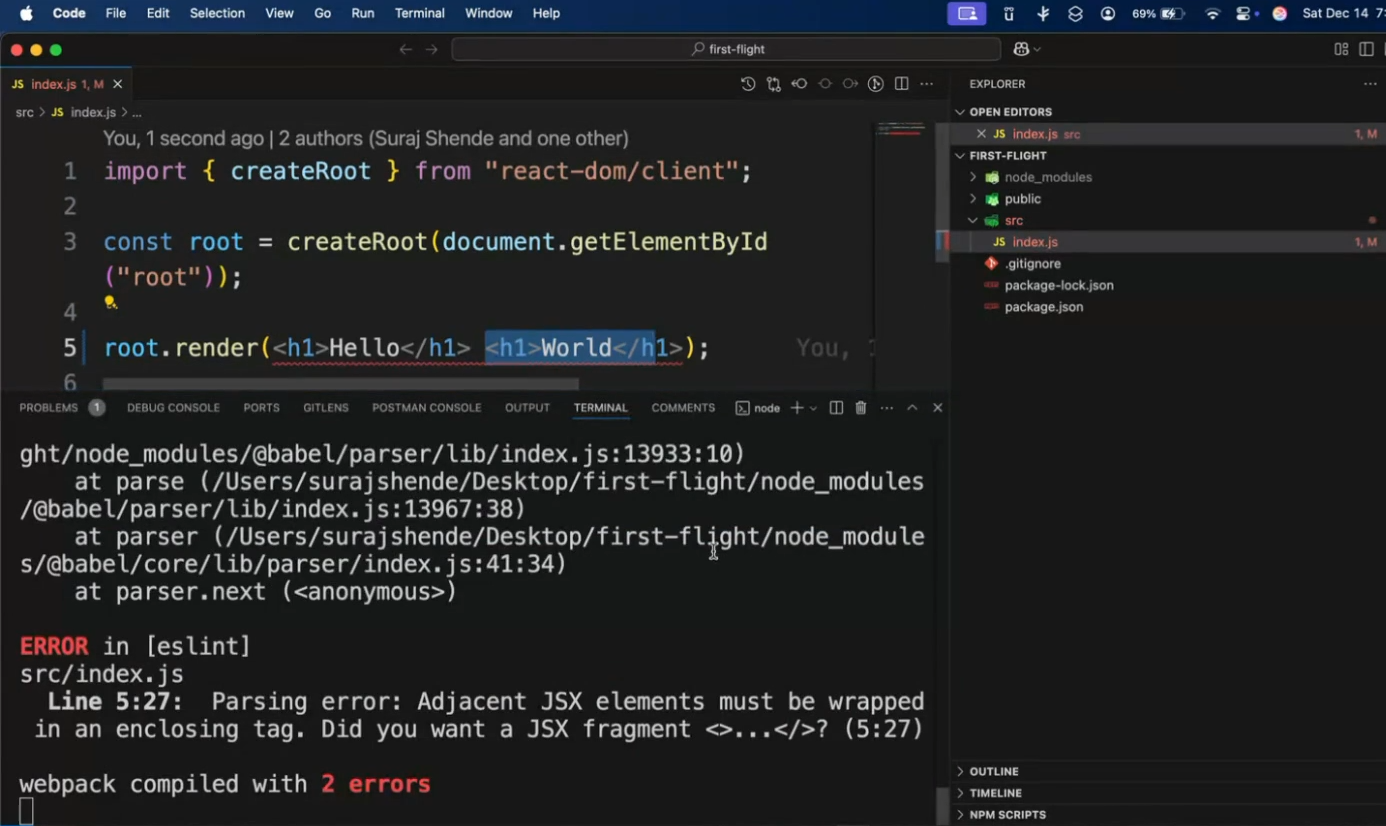
Task: Click the editor horizontal scrollbar
Action: [340, 384]
